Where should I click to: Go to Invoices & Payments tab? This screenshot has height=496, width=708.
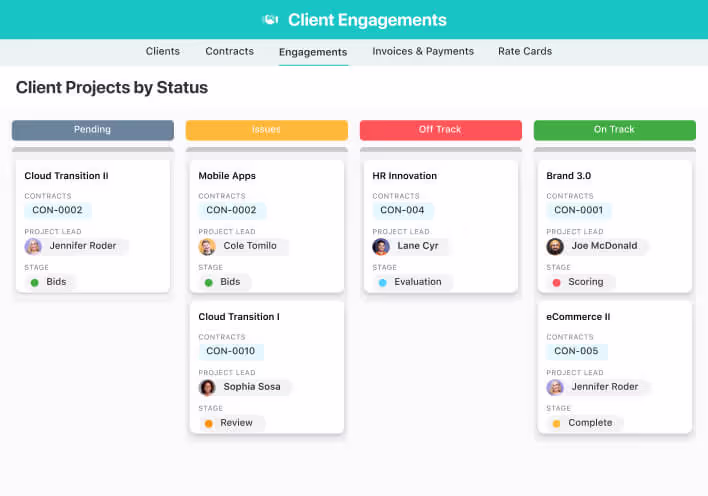click(x=423, y=51)
